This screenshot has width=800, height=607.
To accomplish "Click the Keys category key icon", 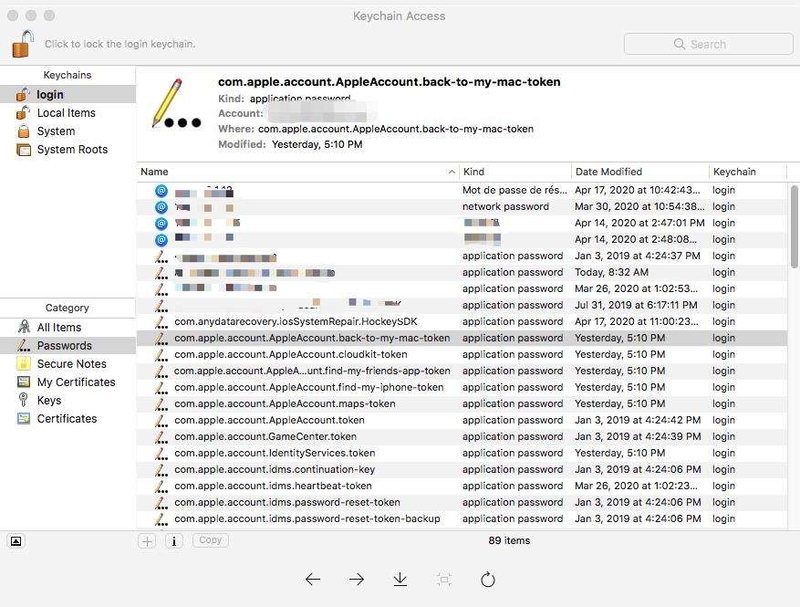I will 23,400.
